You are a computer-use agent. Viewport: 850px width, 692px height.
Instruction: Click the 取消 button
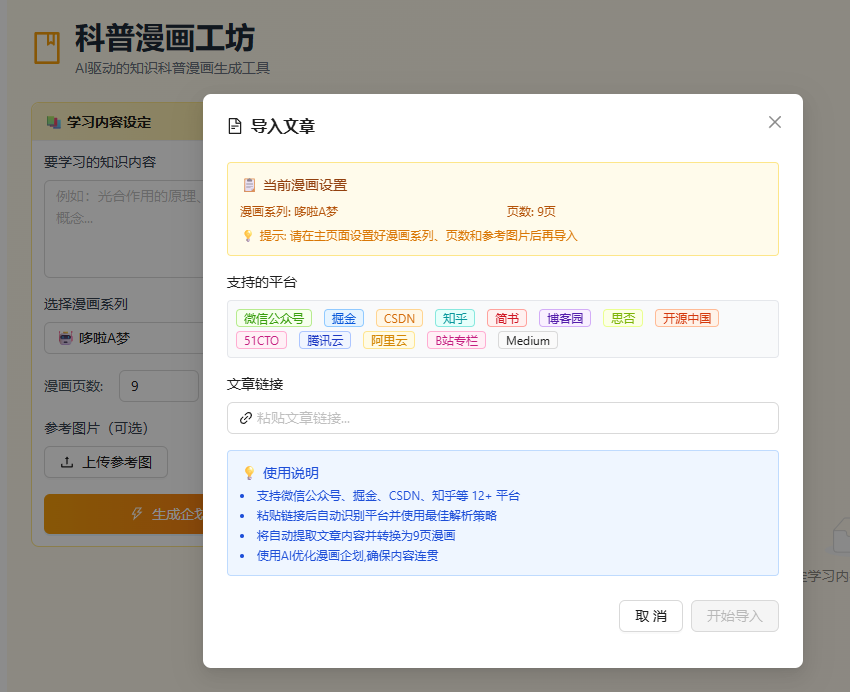pyautogui.click(x=651, y=616)
